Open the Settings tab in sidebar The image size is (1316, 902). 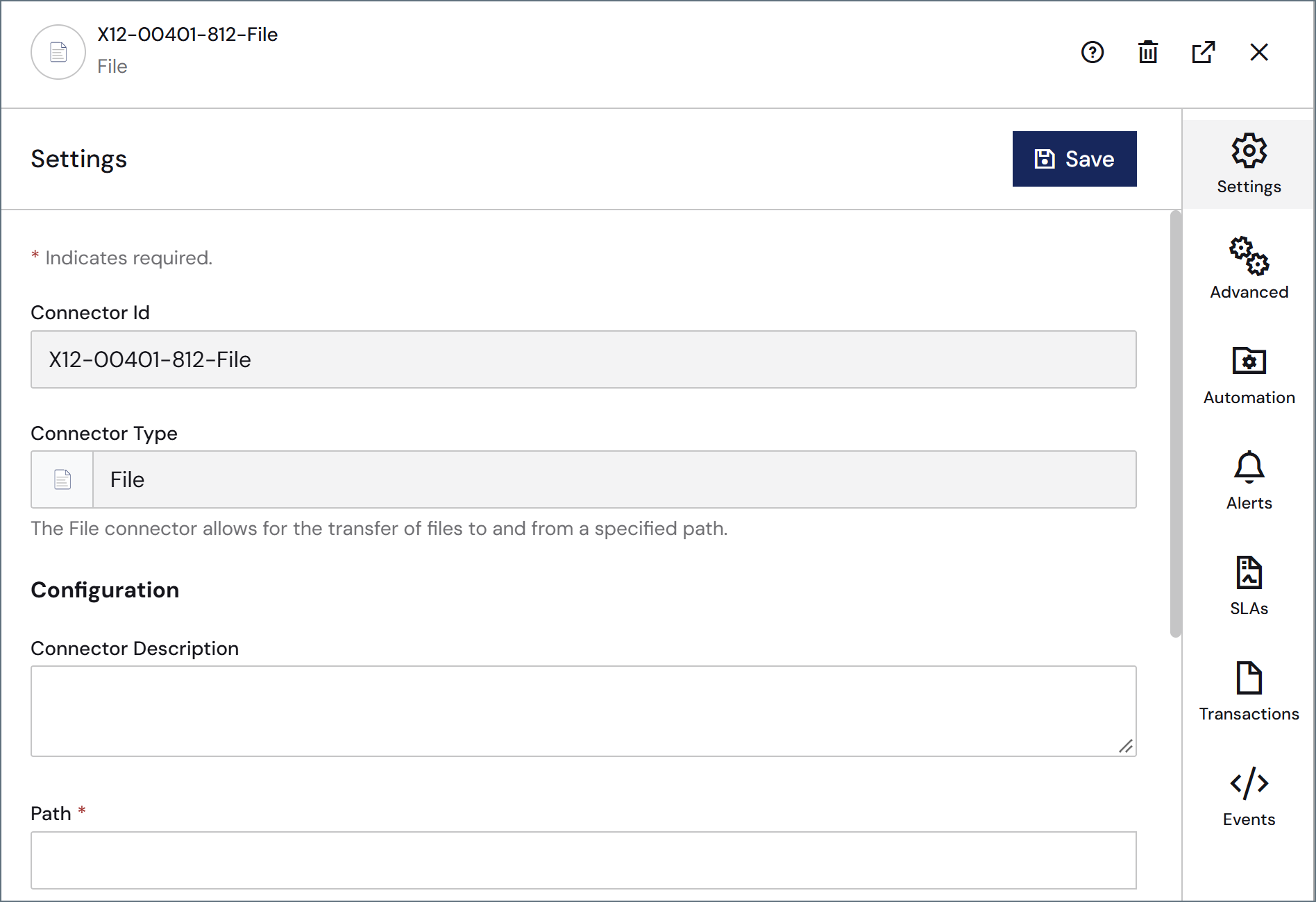[x=1249, y=164]
